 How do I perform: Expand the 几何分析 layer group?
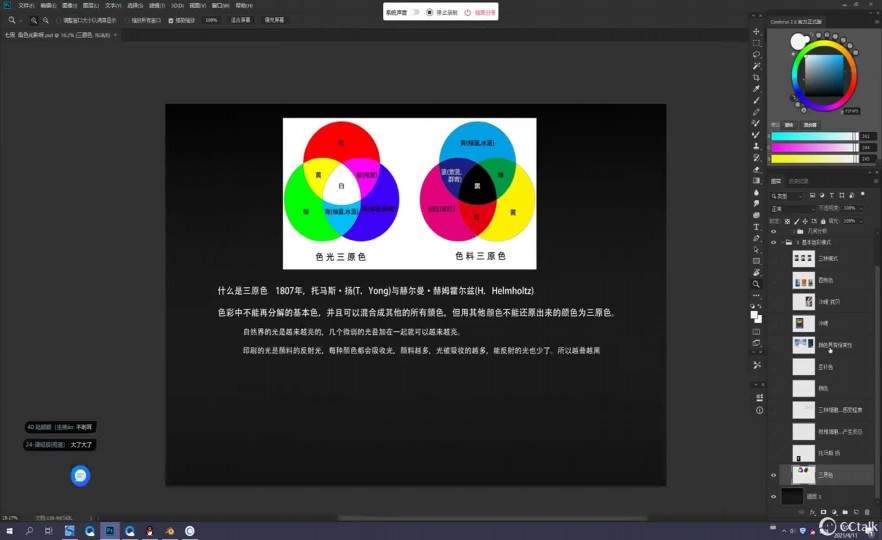point(794,231)
